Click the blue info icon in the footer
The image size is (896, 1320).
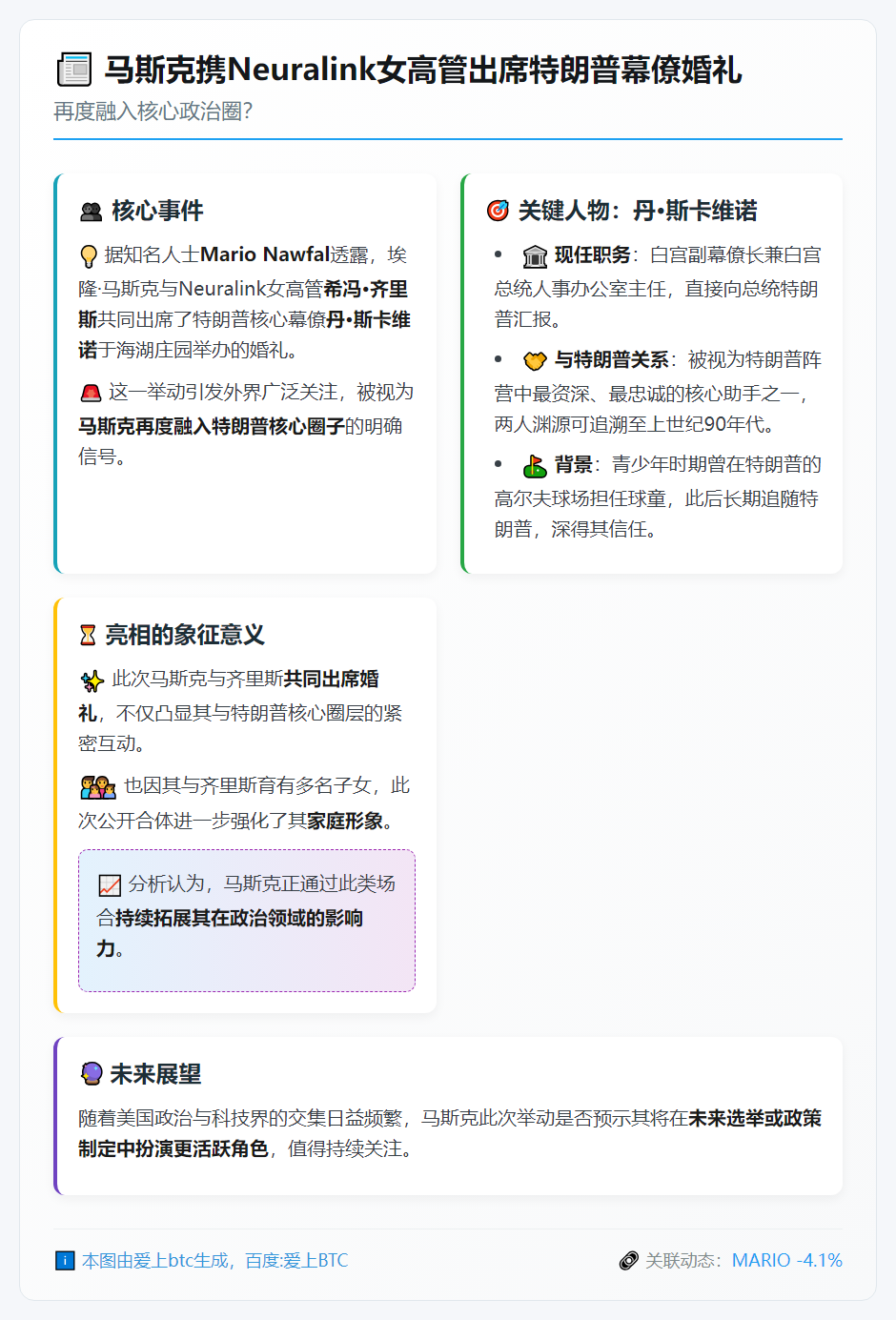click(65, 1261)
